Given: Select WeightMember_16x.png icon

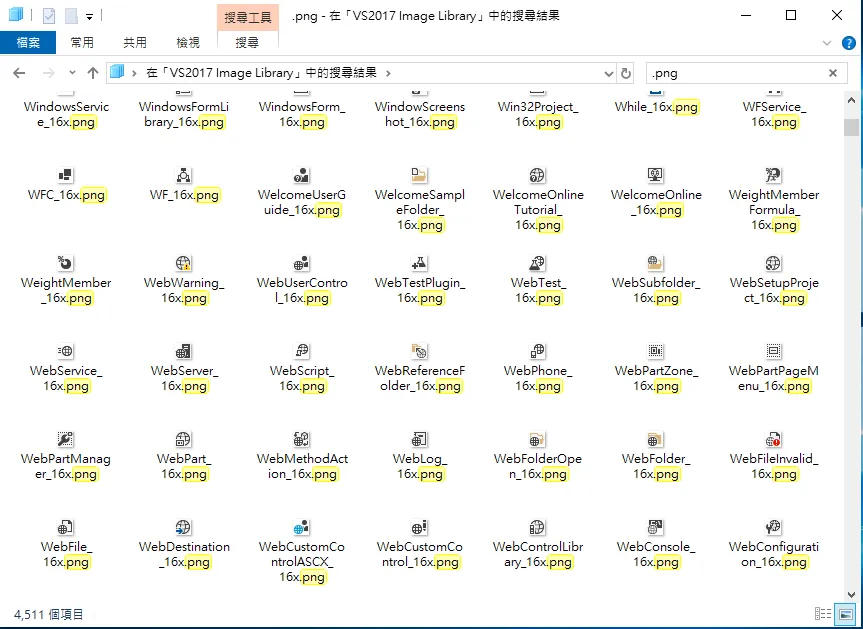Looking at the screenshot, I should point(65,264).
